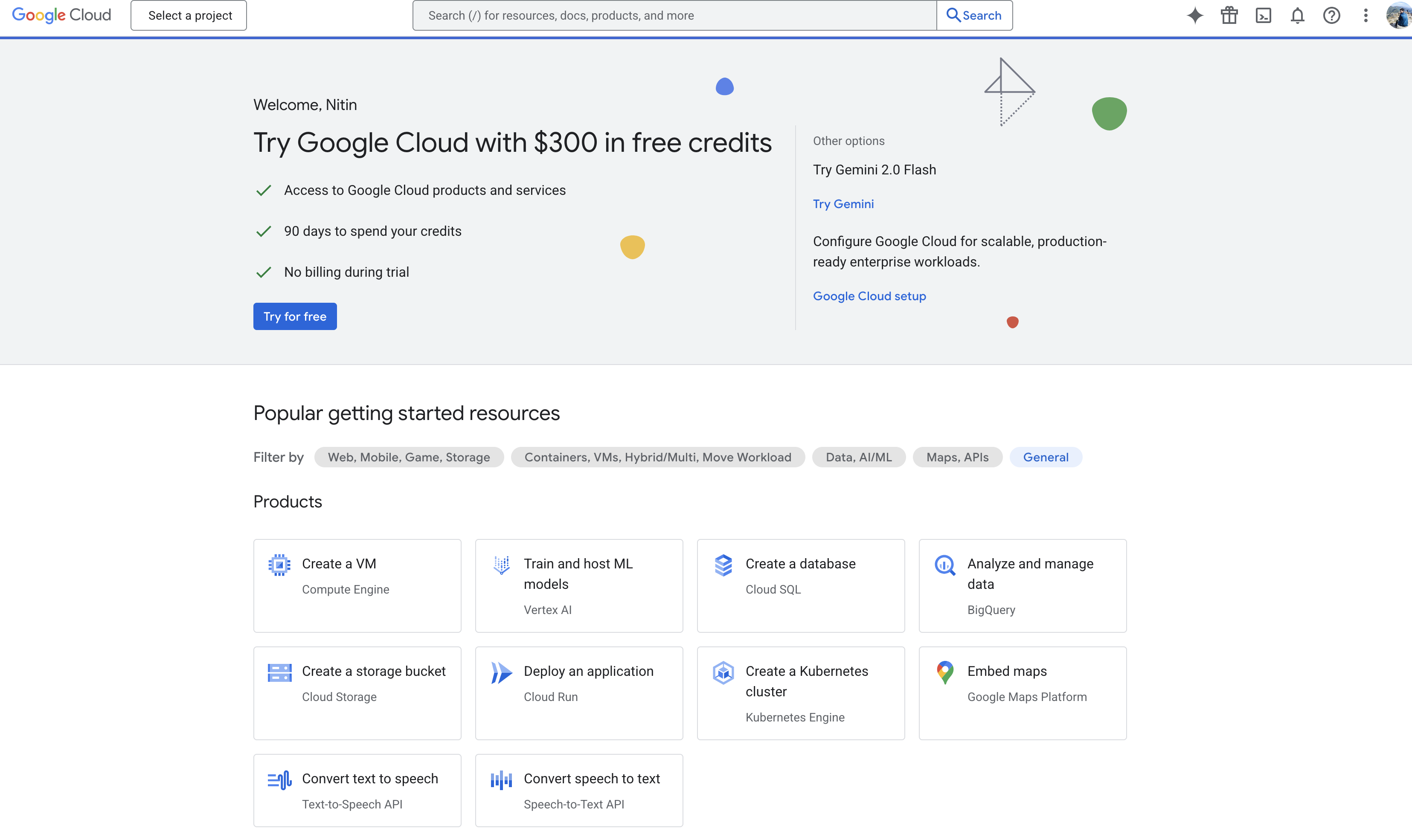Choose 'Web, Mobile, Game, Storage' filter
The image size is (1412, 840).
point(409,457)
